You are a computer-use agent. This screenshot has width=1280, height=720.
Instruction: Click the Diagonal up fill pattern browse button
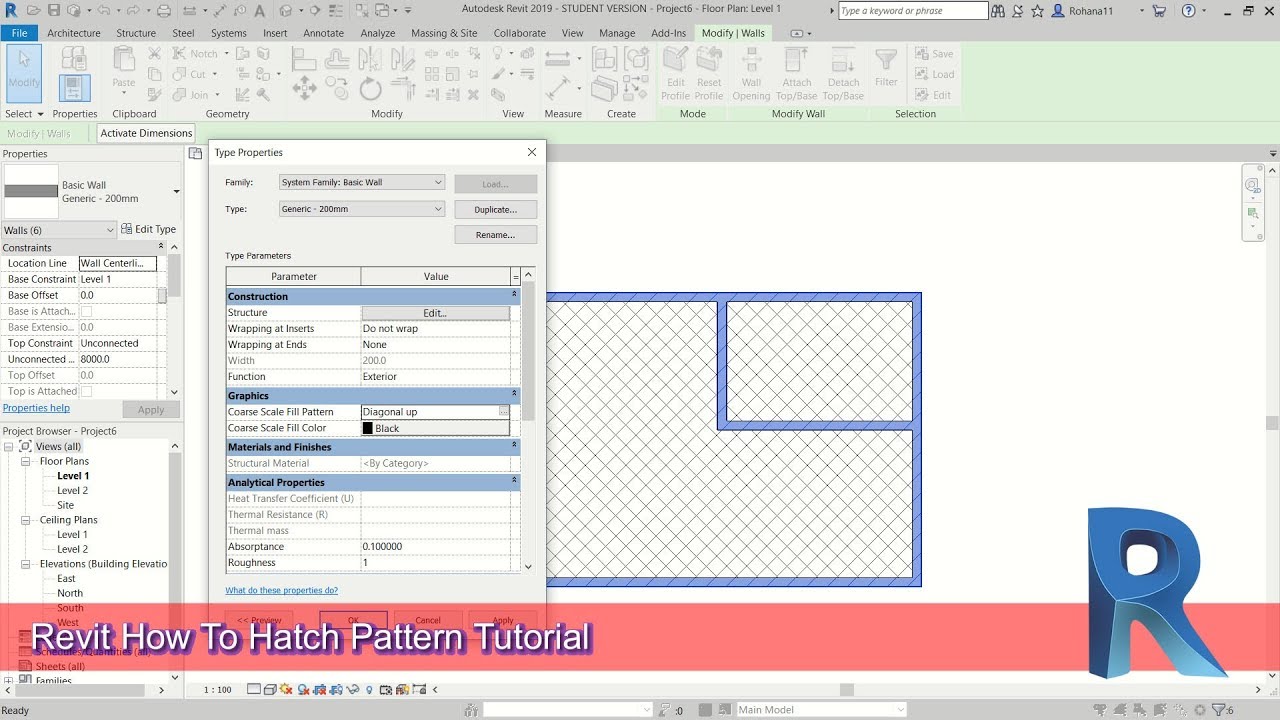point(504,412)
